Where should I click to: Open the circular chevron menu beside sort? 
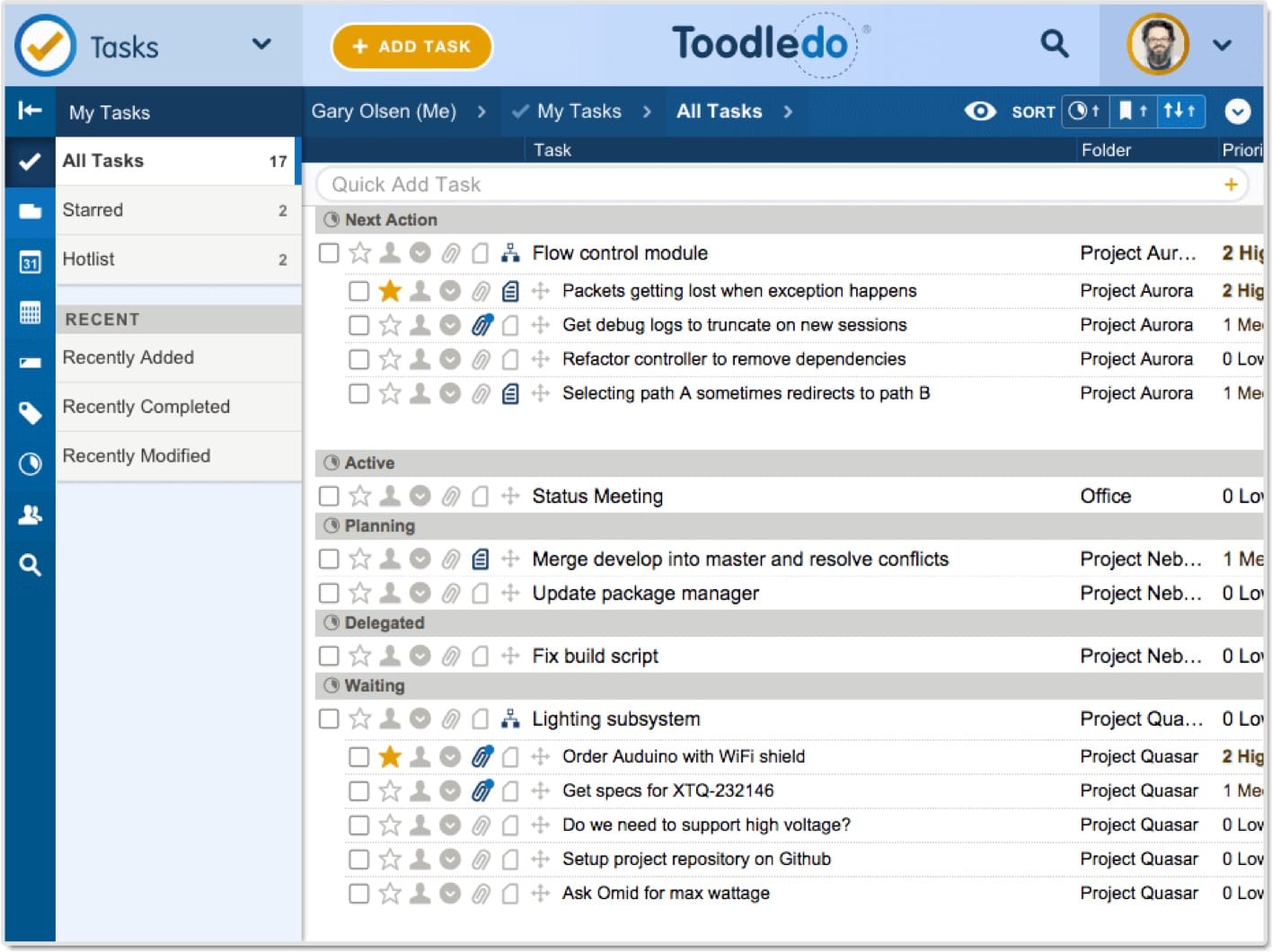(x=1237, y=111)
